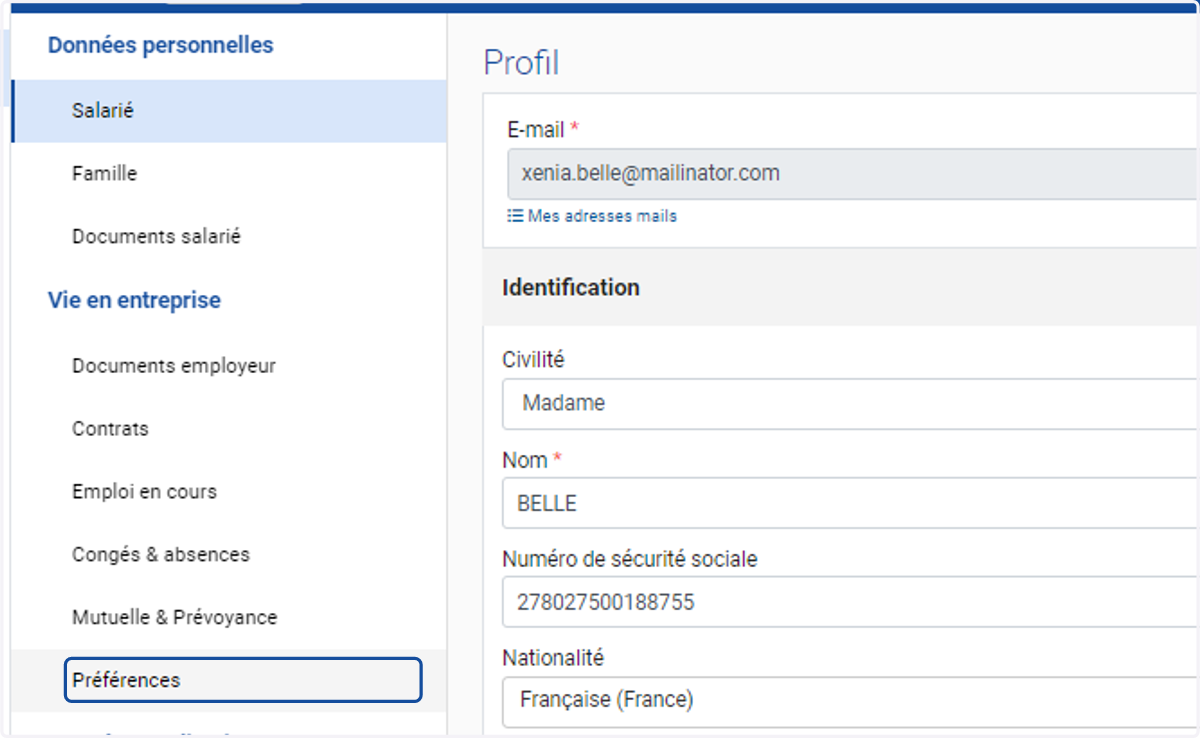1200x738 pixels.
Task: Open the Famille menu item
Action: point(229,174)
